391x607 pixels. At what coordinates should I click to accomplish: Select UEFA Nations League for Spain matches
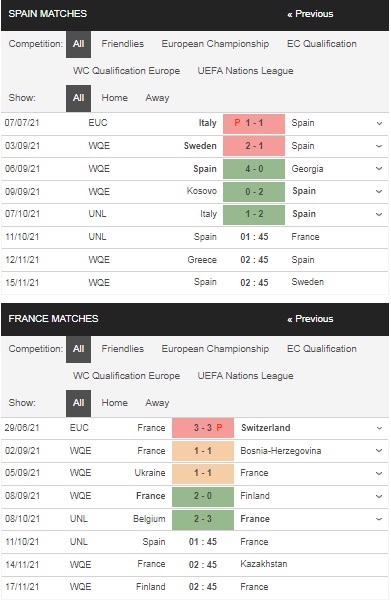point(245,71)
